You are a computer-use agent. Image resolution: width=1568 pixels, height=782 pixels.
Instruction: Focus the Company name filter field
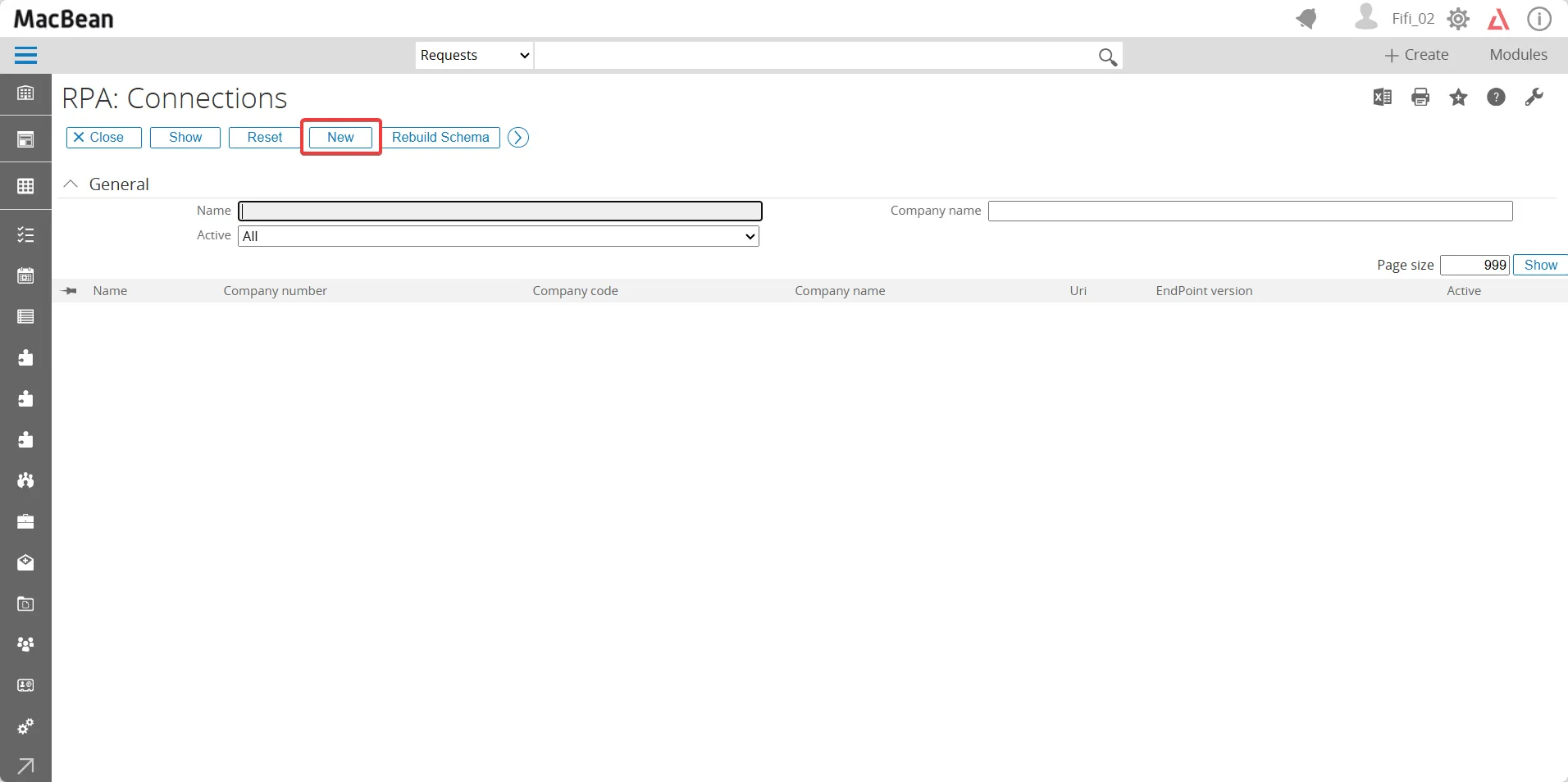coord(1250,211)
